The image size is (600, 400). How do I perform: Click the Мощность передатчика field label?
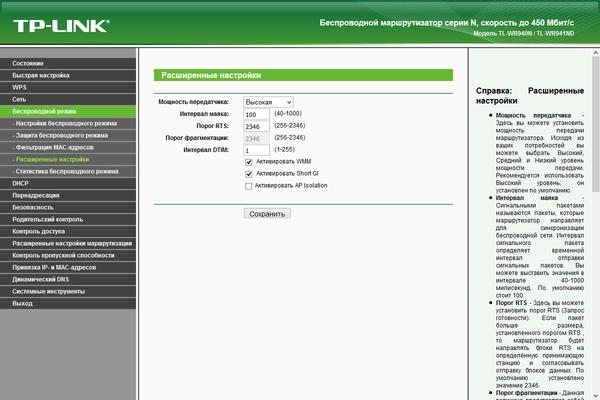(x=194, y=102)
